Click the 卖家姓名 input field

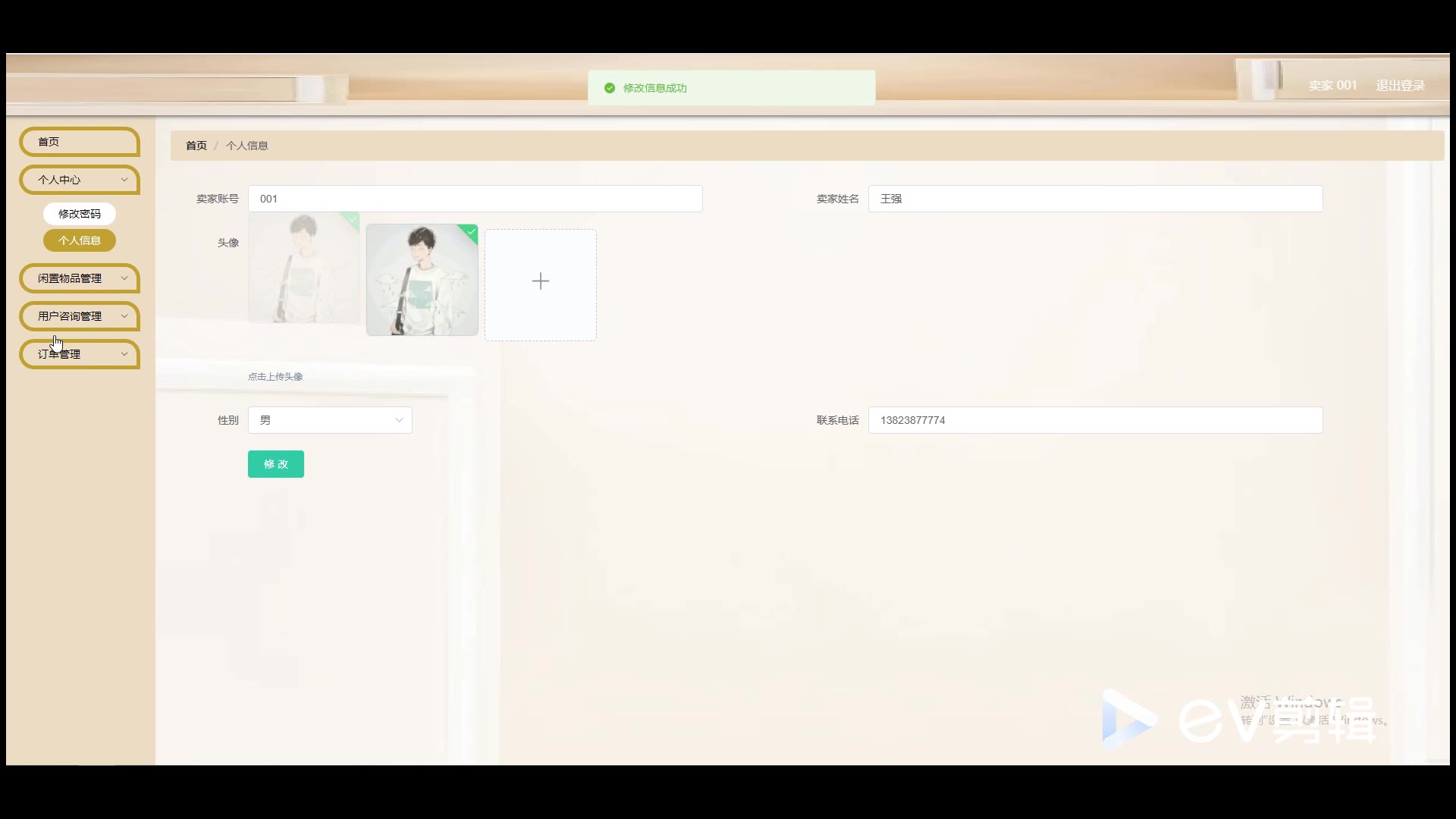(1095, 199)
